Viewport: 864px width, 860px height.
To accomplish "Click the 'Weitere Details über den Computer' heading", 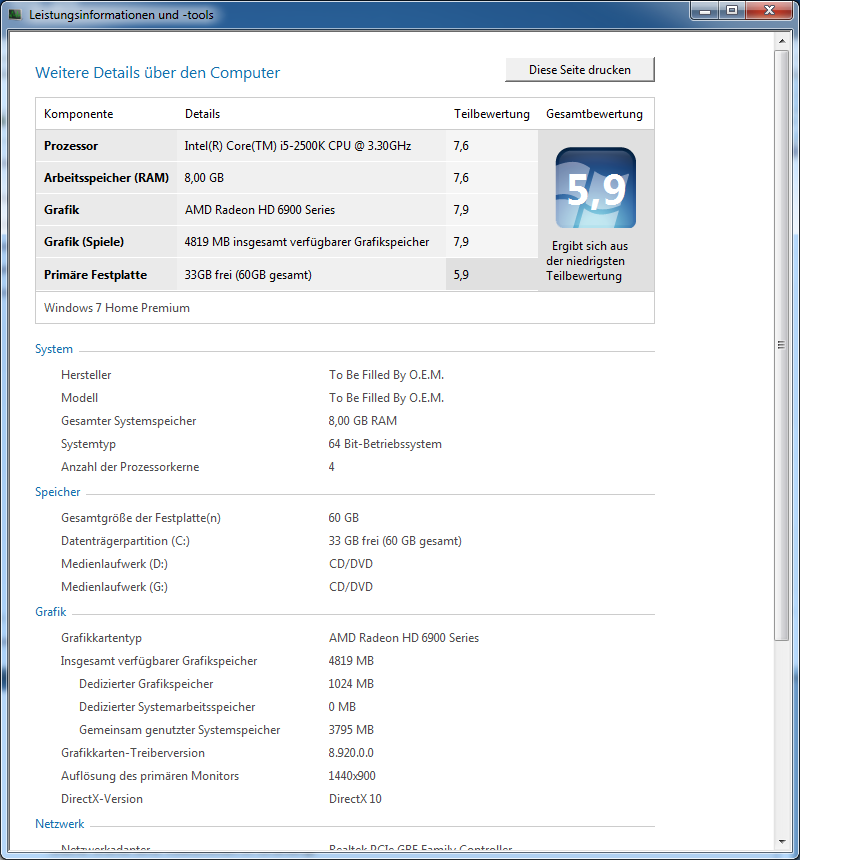I will pos(158,73).
